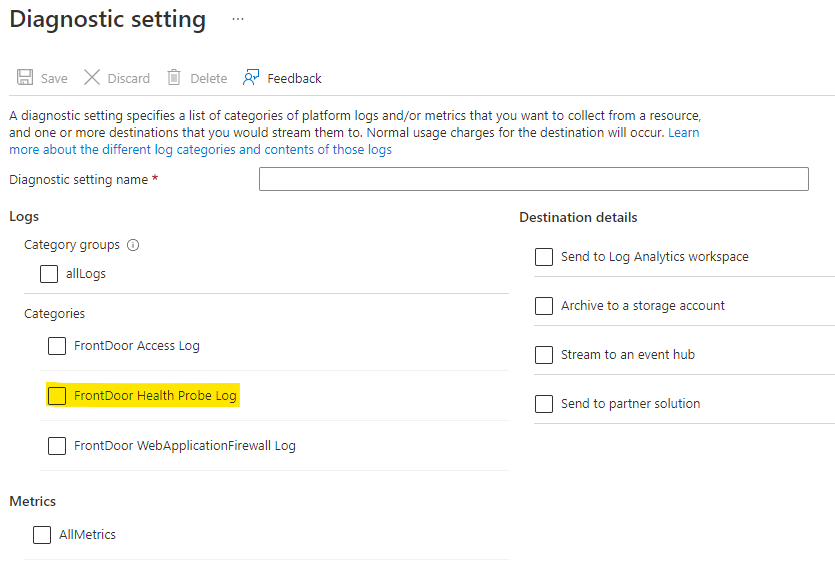Image resolution: width=835 pixels, height=586 pixels.
Task: Enable the FrontDoor WebApplicationFirewall Log category
Action: pos(57,445)
